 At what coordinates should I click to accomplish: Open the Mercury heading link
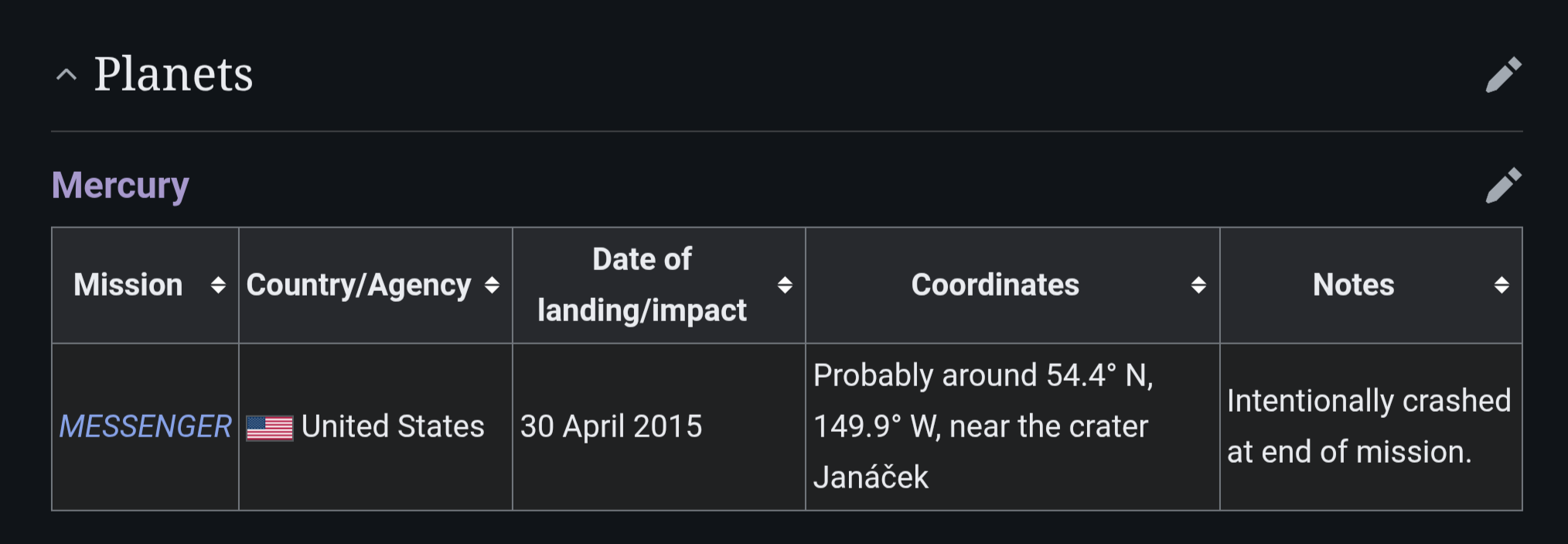[120, 186]
